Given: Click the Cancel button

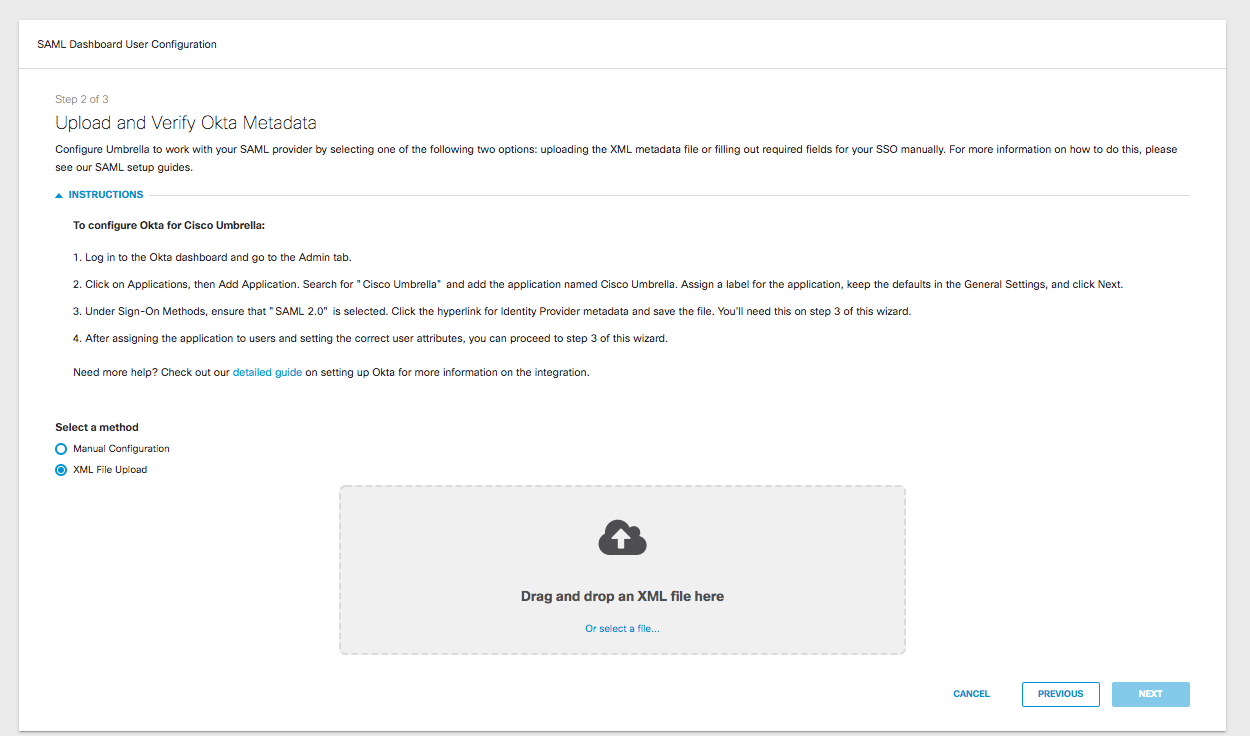Looking at the screenshot, I should point(971,694).
